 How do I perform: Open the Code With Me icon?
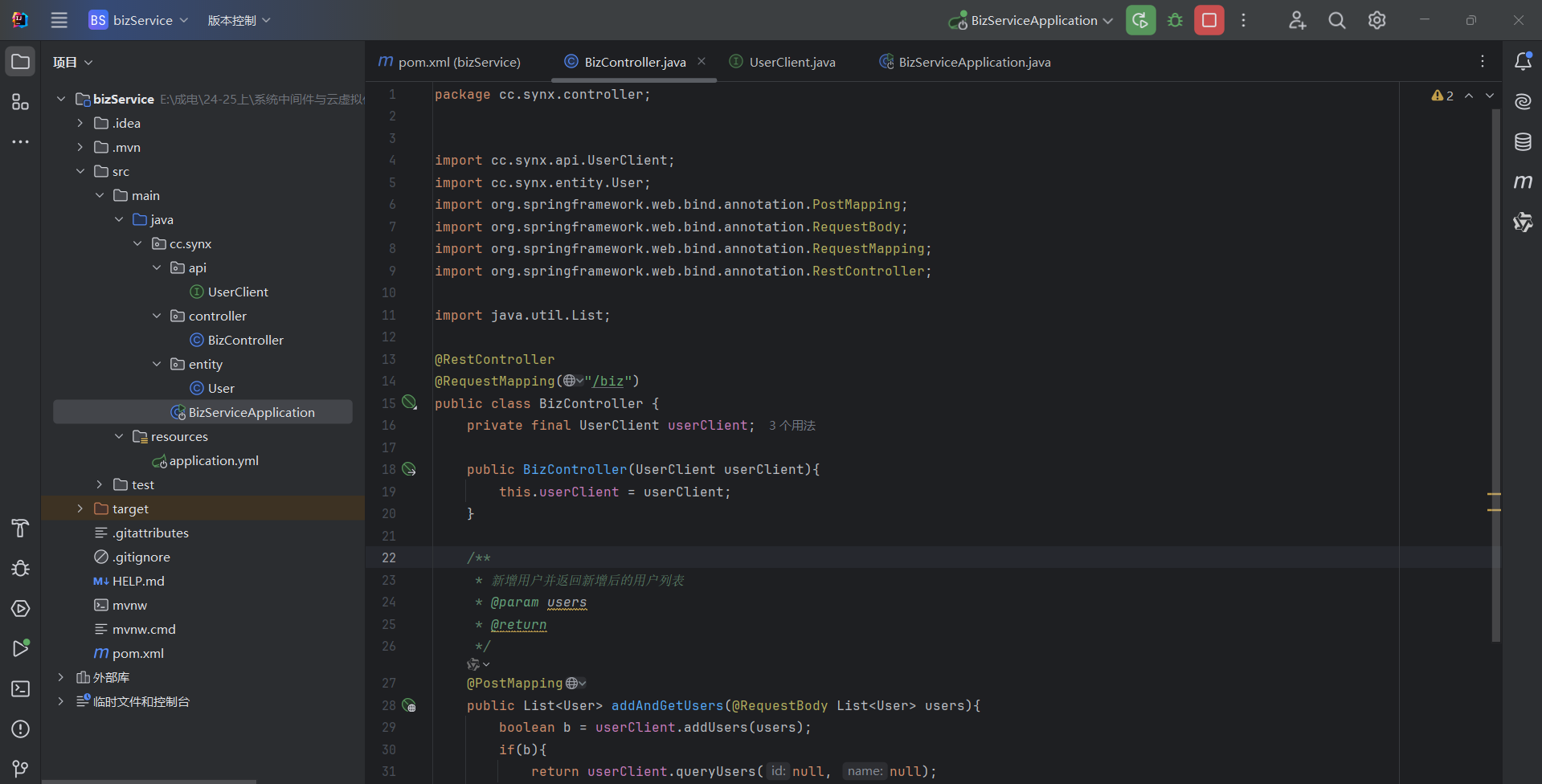coord(1297,20)
